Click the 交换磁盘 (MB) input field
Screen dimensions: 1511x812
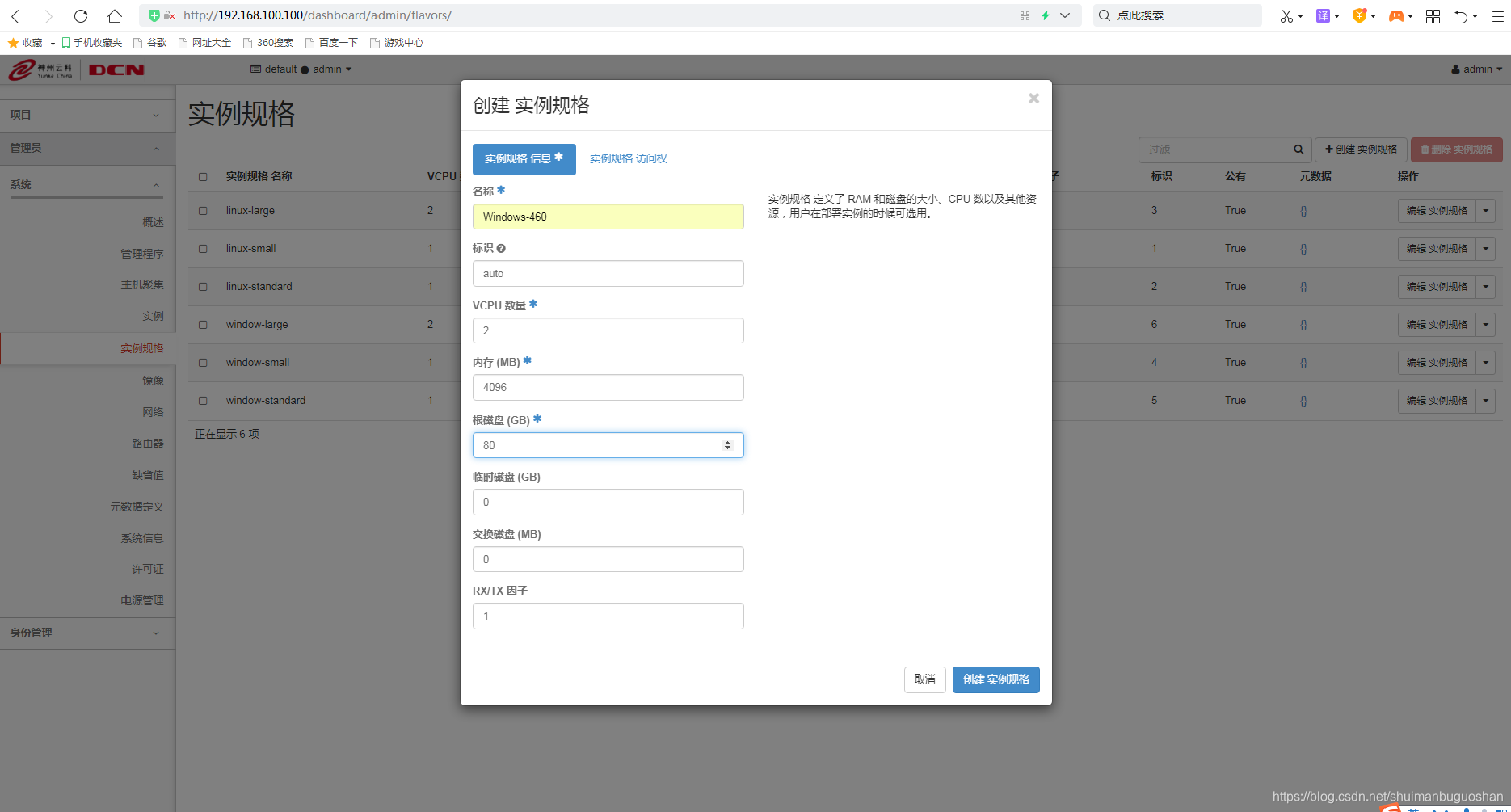[x=608, y=559]
